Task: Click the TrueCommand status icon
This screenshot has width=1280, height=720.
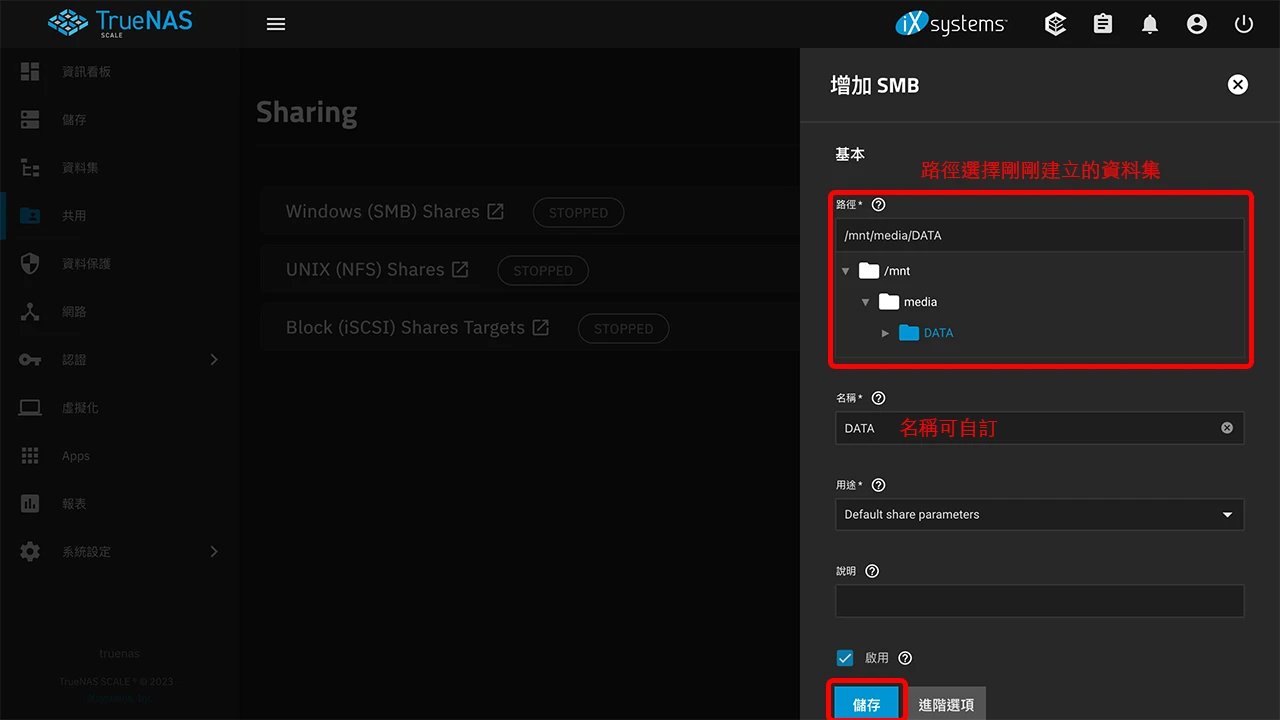Action: 1055,24
